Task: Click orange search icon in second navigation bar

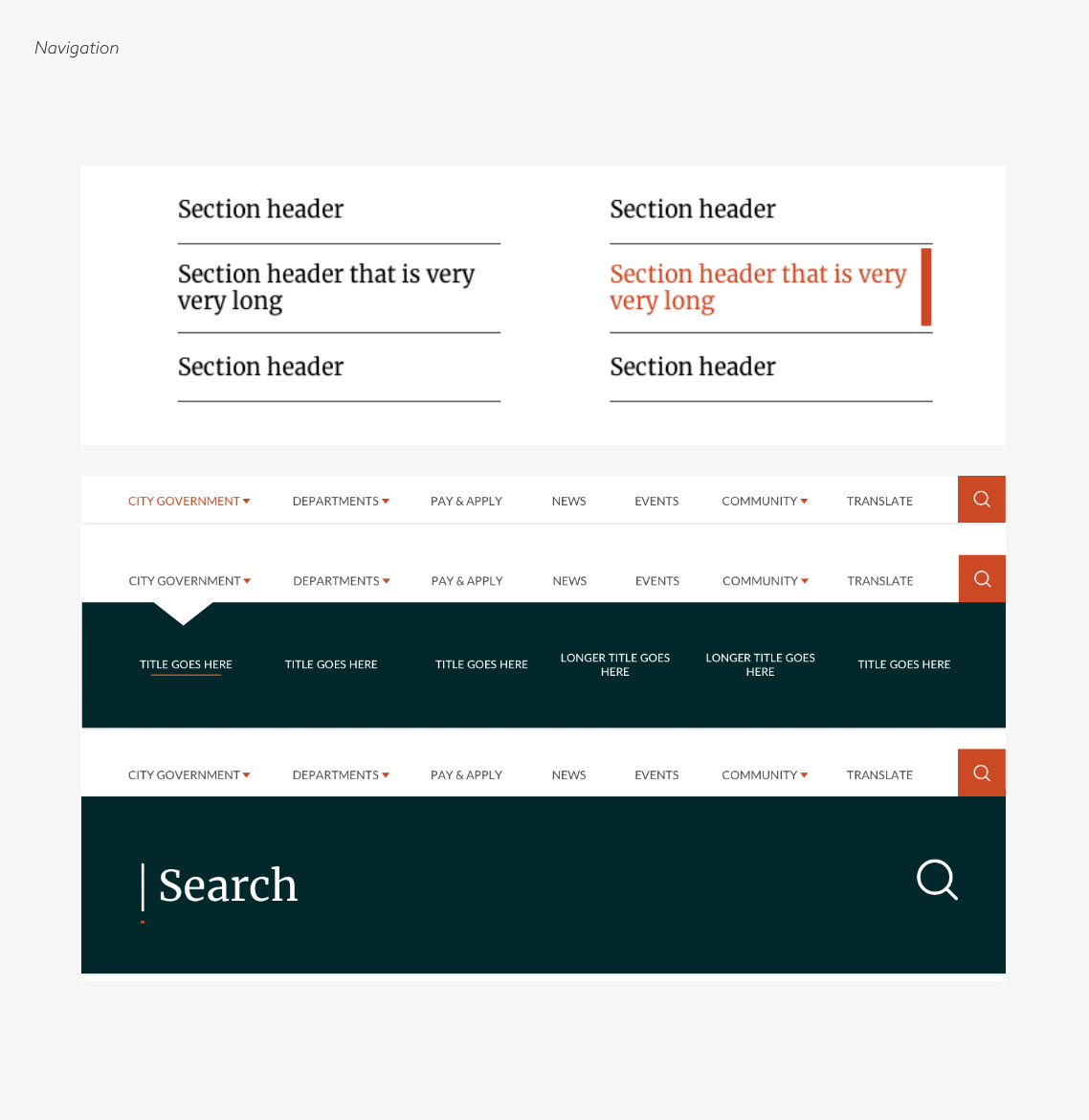Action: [982, 578]
